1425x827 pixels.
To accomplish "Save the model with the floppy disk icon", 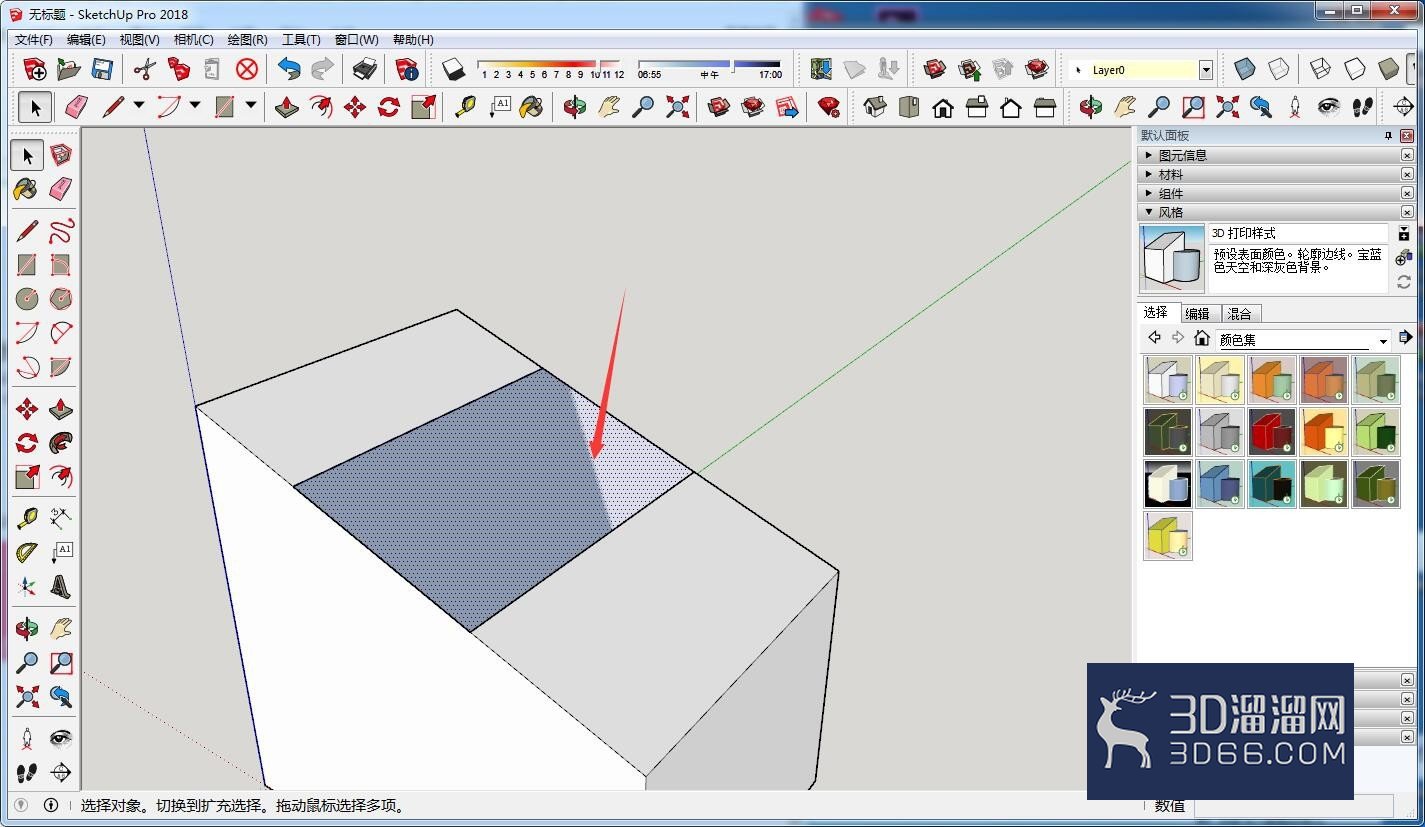I will 102,69.
